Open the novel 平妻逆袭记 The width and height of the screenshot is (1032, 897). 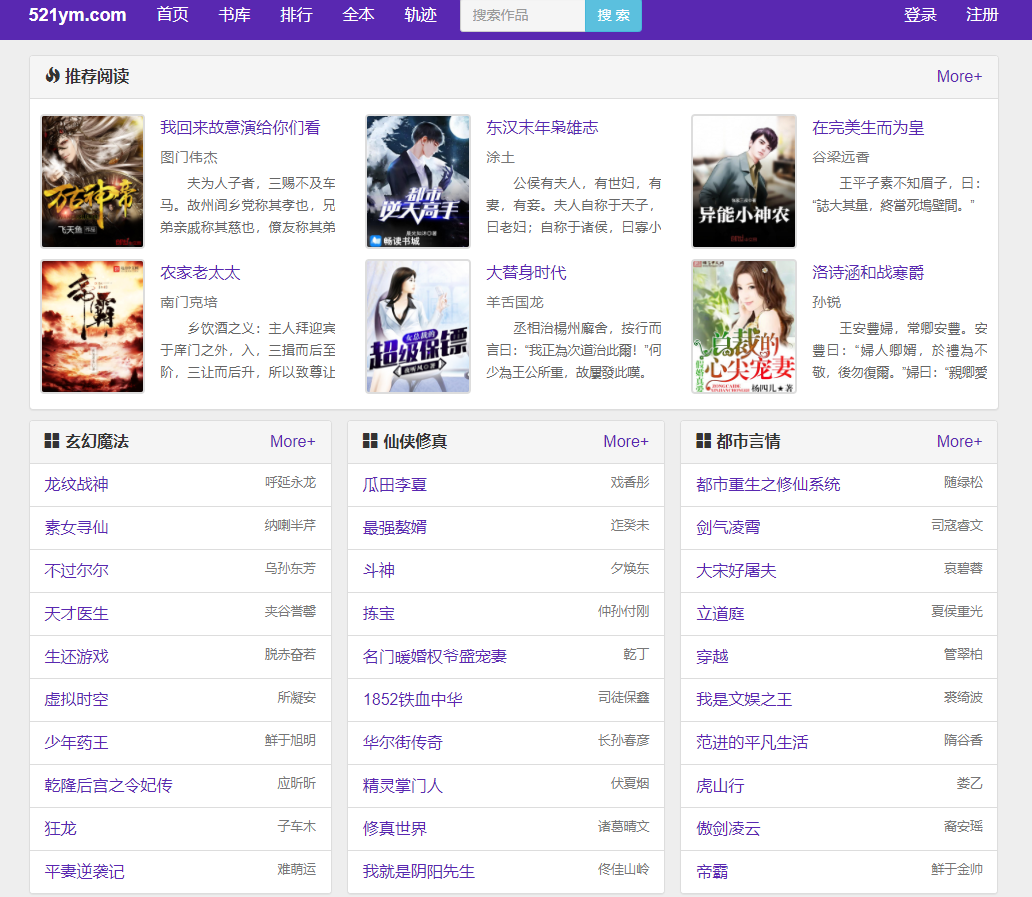tap(84, 871)
